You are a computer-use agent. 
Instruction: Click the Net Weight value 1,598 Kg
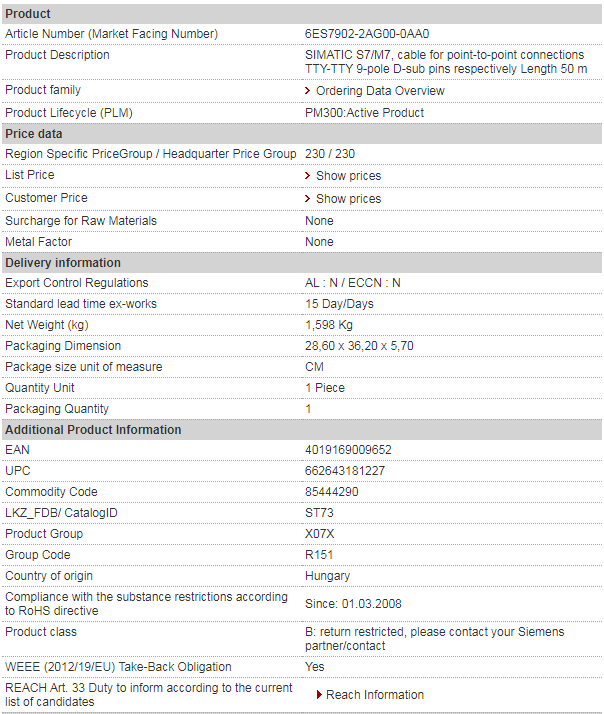(x=329, y=325)
